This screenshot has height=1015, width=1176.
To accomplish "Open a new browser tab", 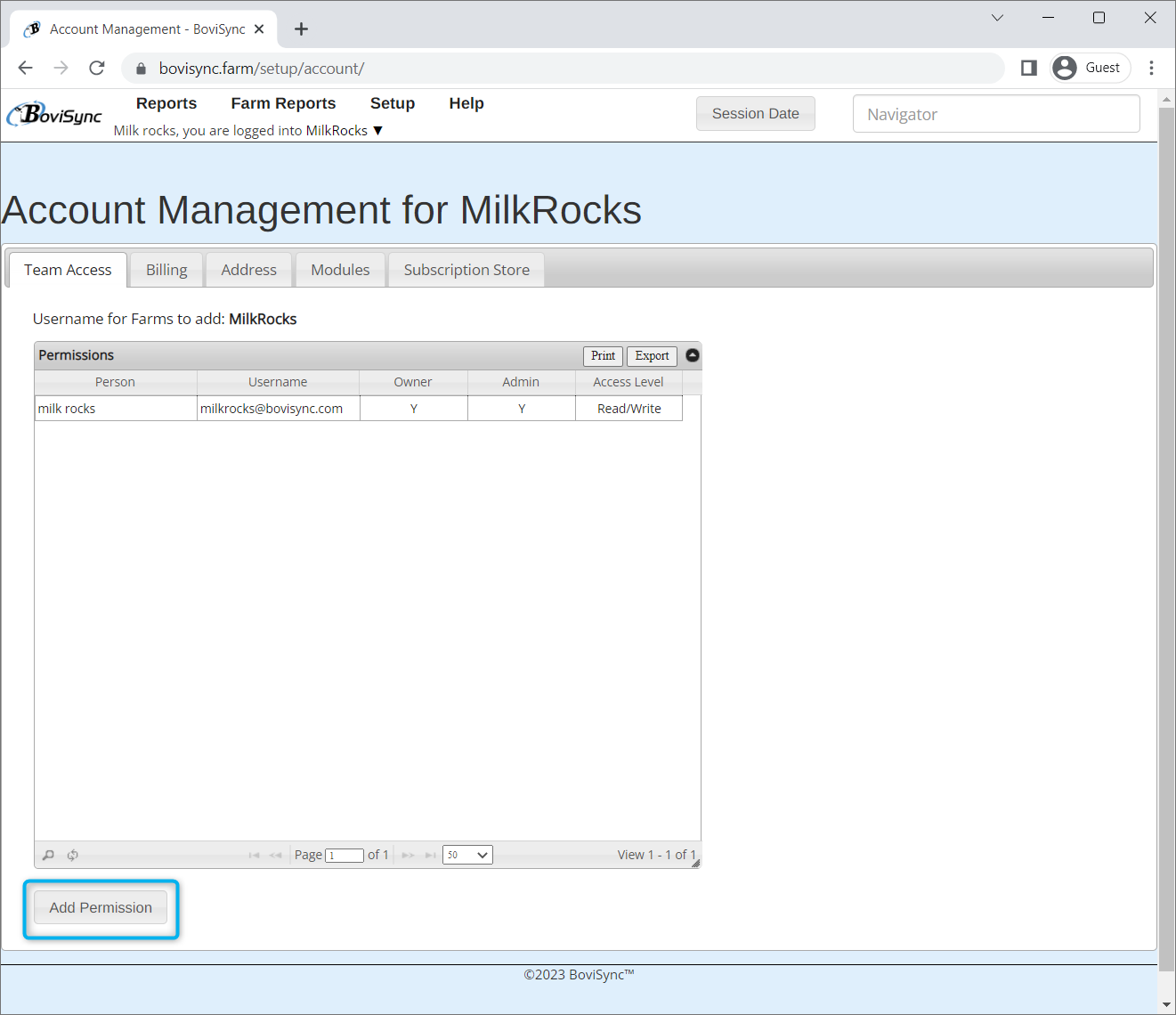I will coord(301,29).
